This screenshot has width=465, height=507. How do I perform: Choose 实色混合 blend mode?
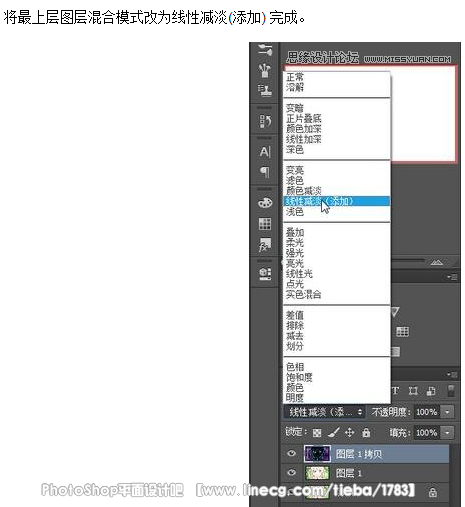[304, 294]
